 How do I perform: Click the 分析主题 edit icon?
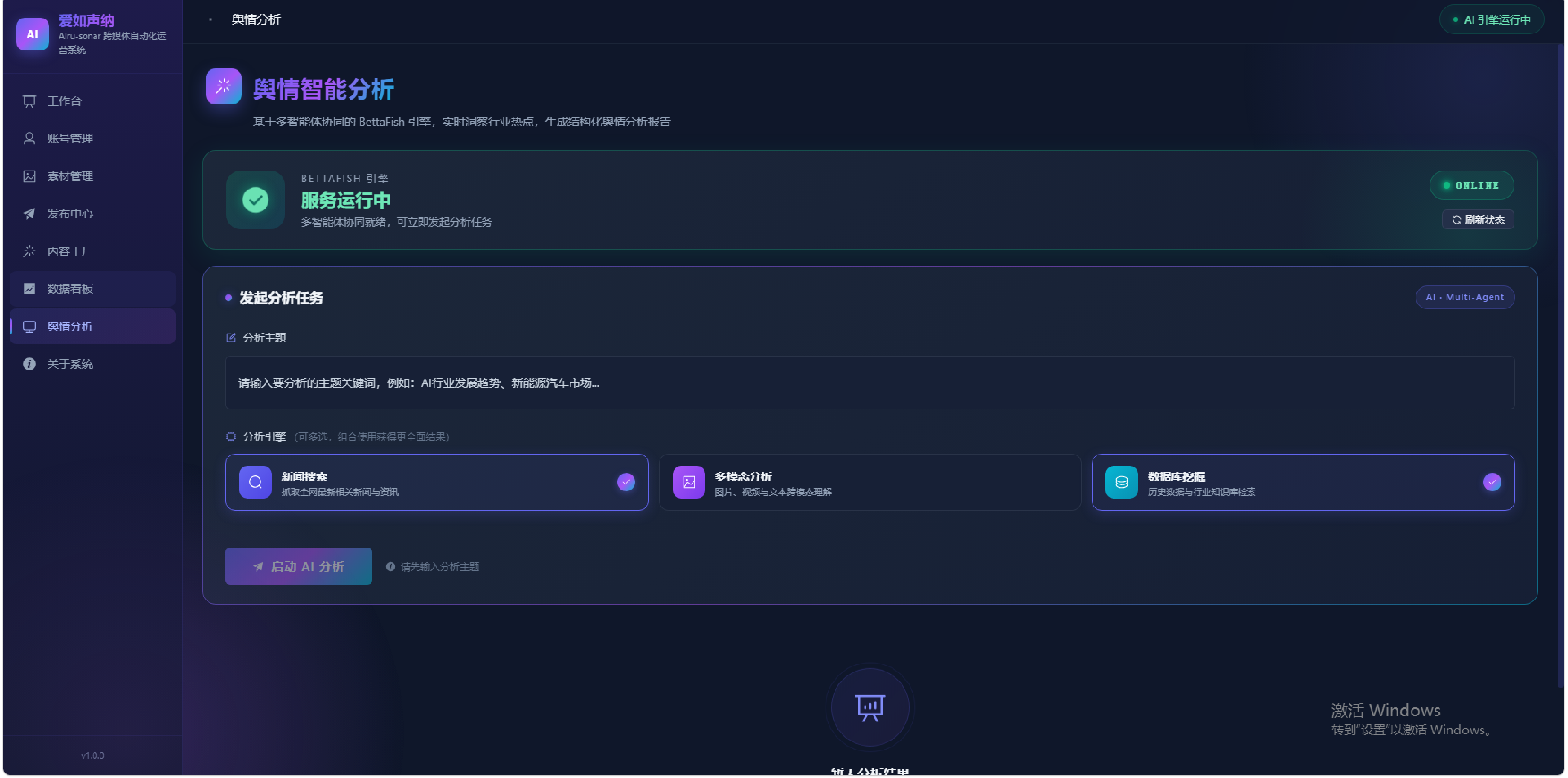click(x=231, y=338)
